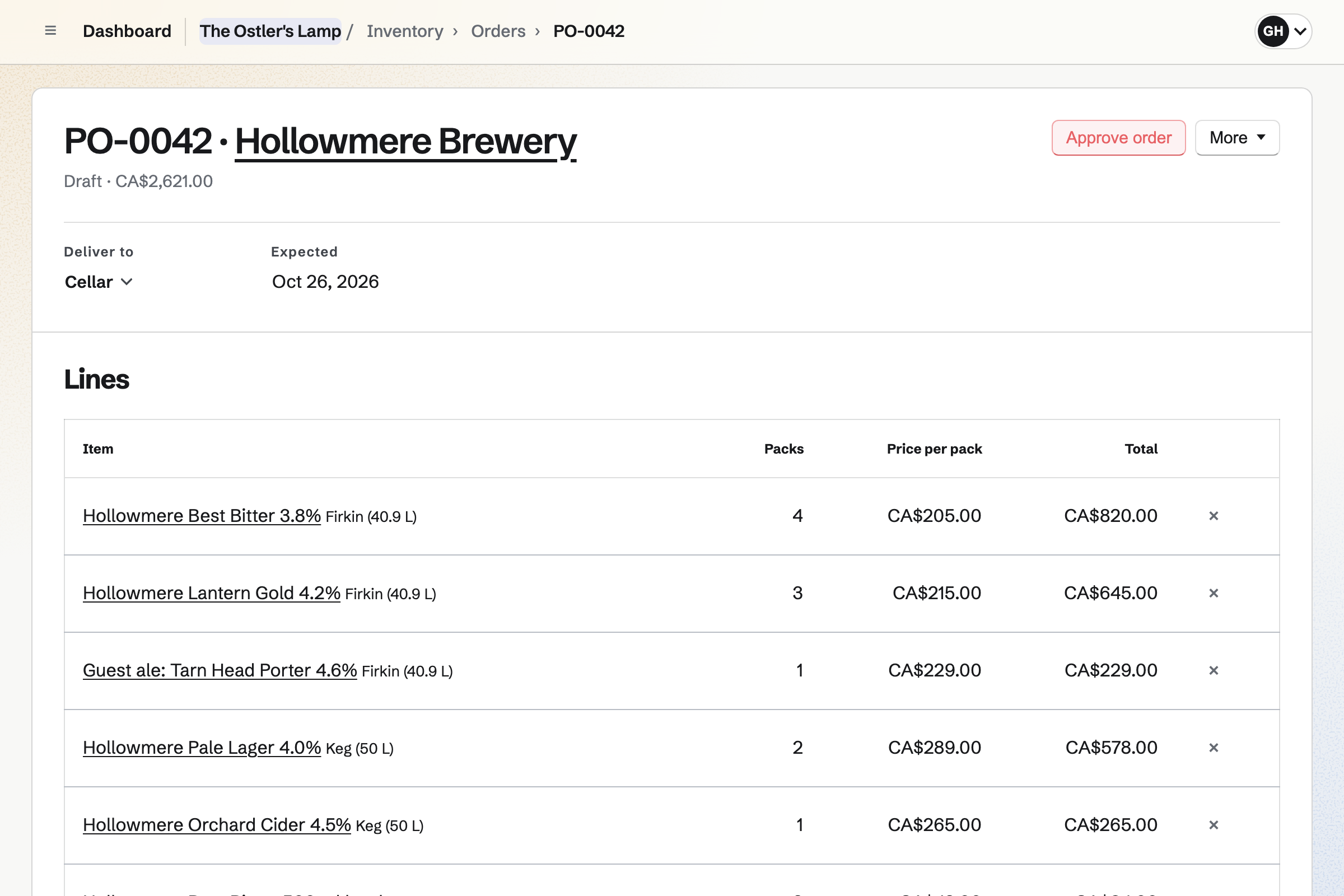Image resolution: width=1344 pixels, height=896 pixels.
Task: Open Hollowmere Orchard Cider 4.5% item
Action: [217, 824]
